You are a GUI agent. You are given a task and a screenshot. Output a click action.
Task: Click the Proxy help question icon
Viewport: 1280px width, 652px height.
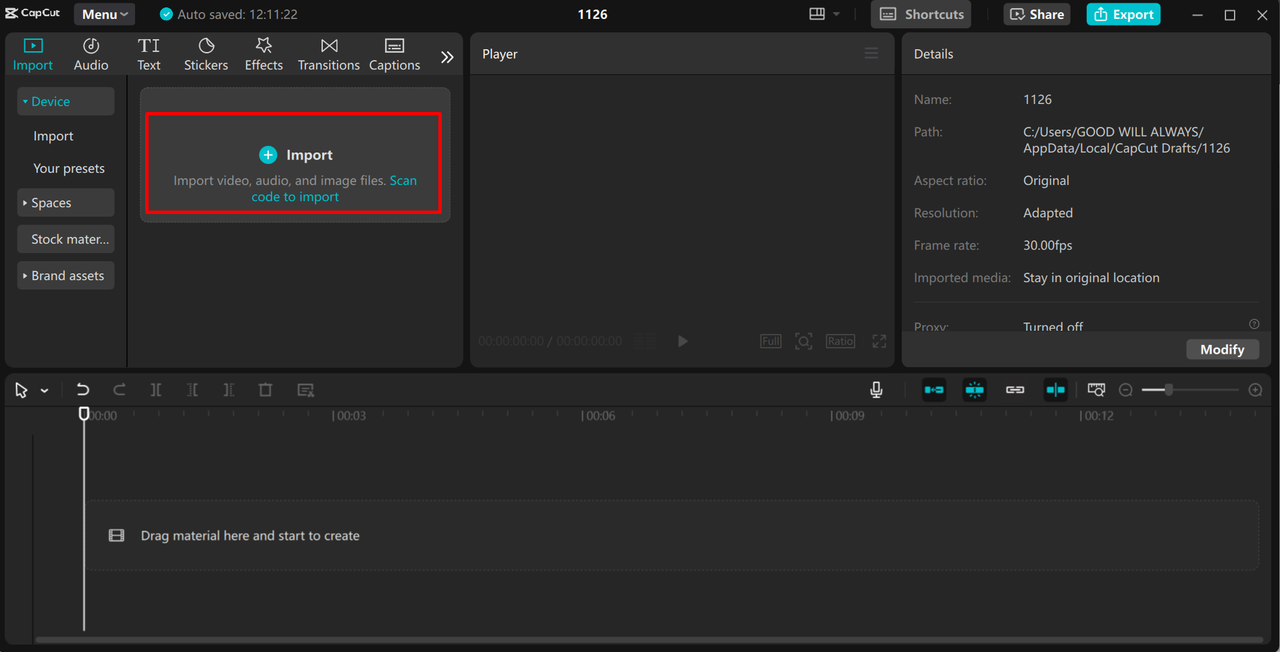(x=1254, y=324)
